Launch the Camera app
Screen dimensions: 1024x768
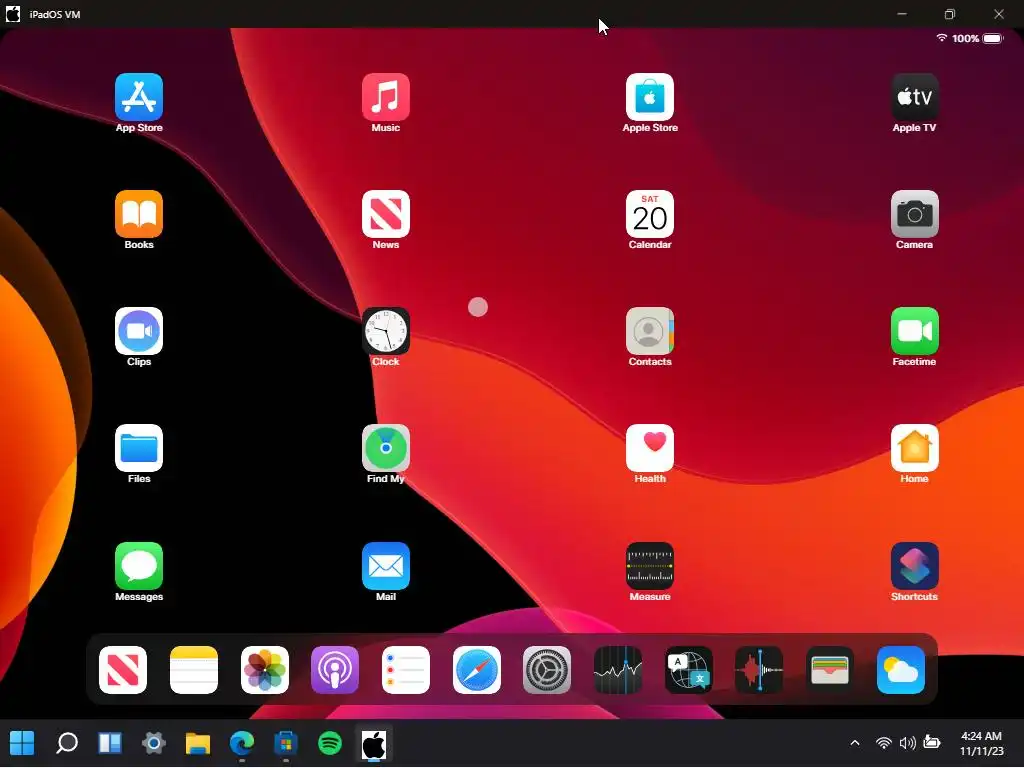click(914, 214)
